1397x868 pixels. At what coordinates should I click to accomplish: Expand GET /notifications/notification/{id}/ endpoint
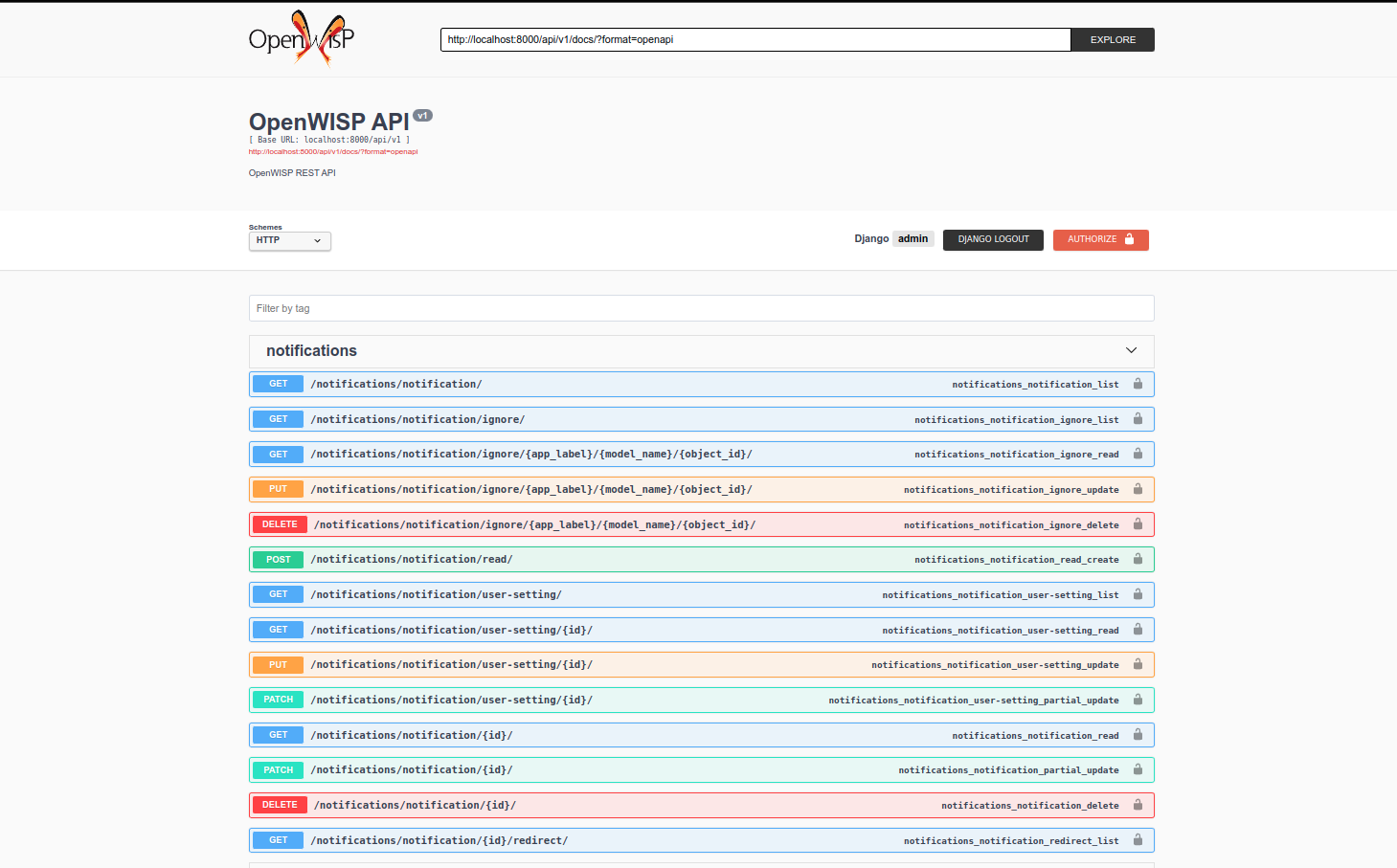pyautogui.click(x=702, y=735)
